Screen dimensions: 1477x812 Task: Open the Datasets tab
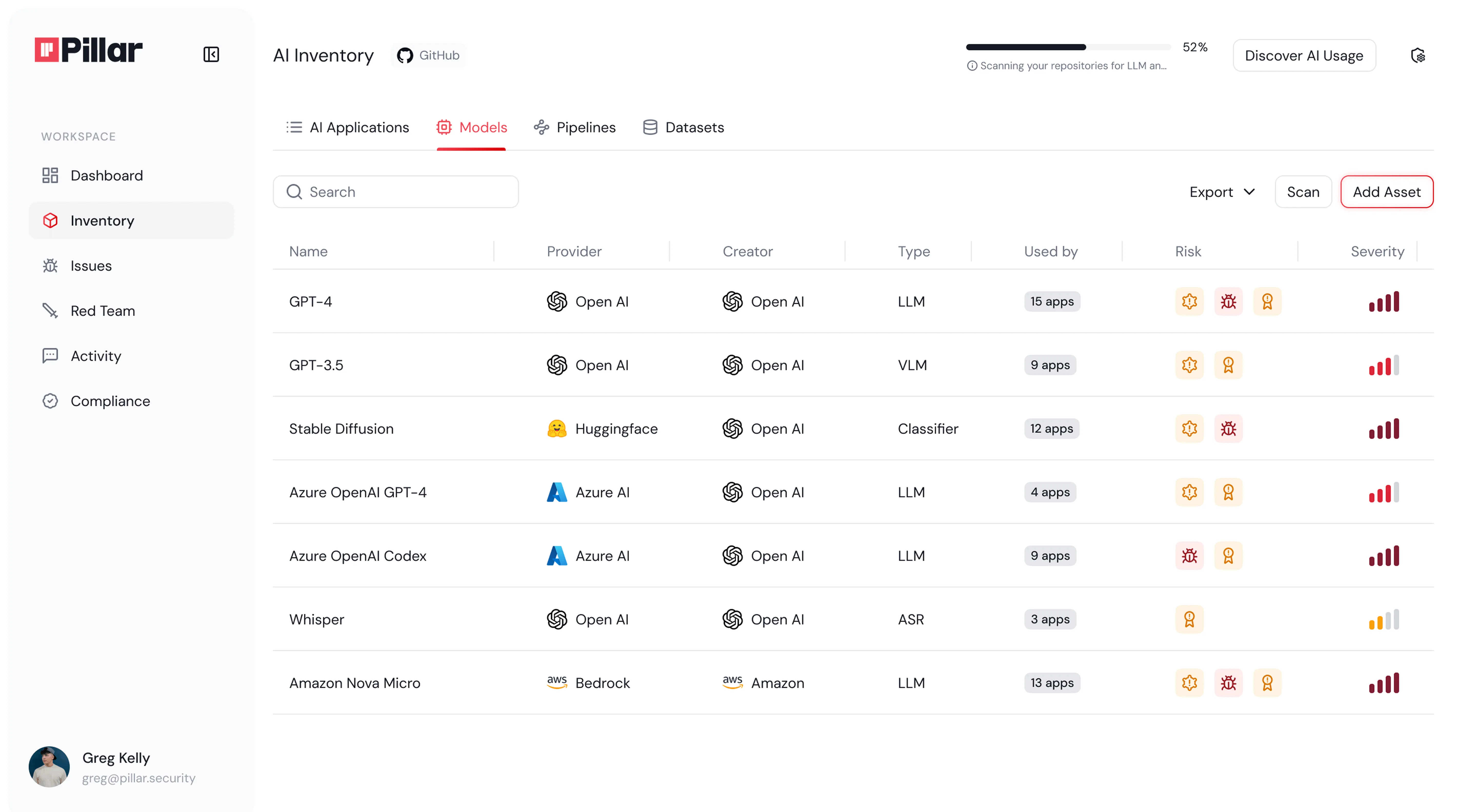(x=683, y=127)
